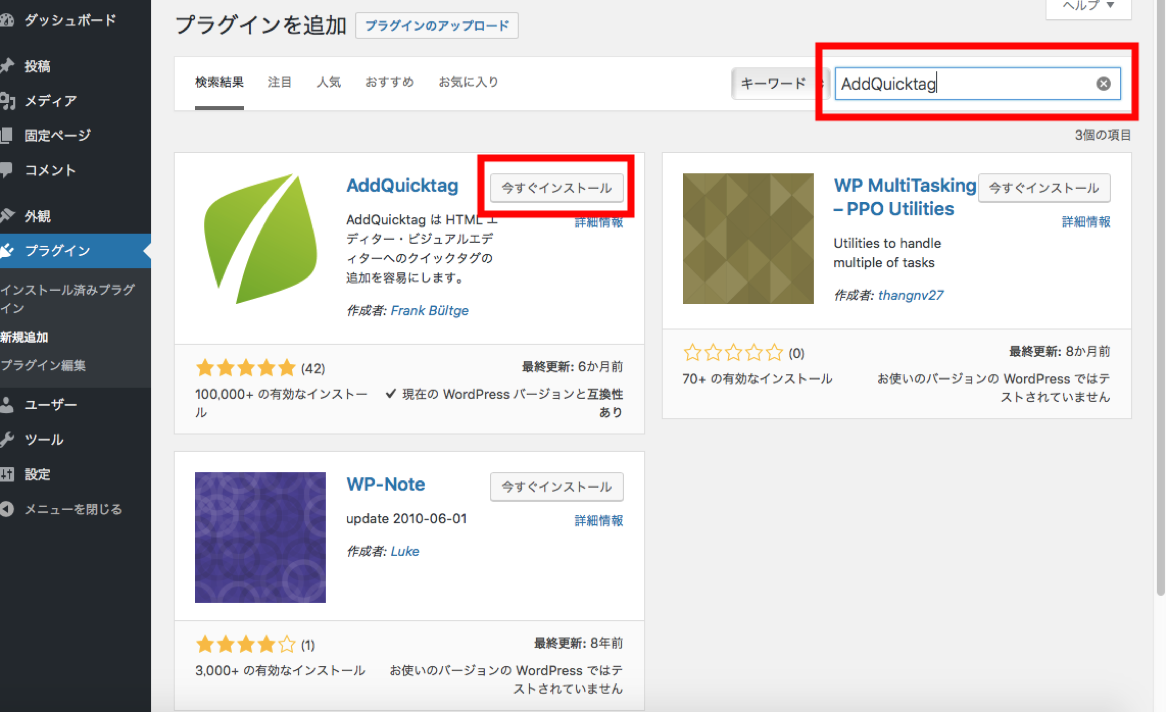
Task: Click メニューを閉じる to collapse sidebar
Action: 73,509
